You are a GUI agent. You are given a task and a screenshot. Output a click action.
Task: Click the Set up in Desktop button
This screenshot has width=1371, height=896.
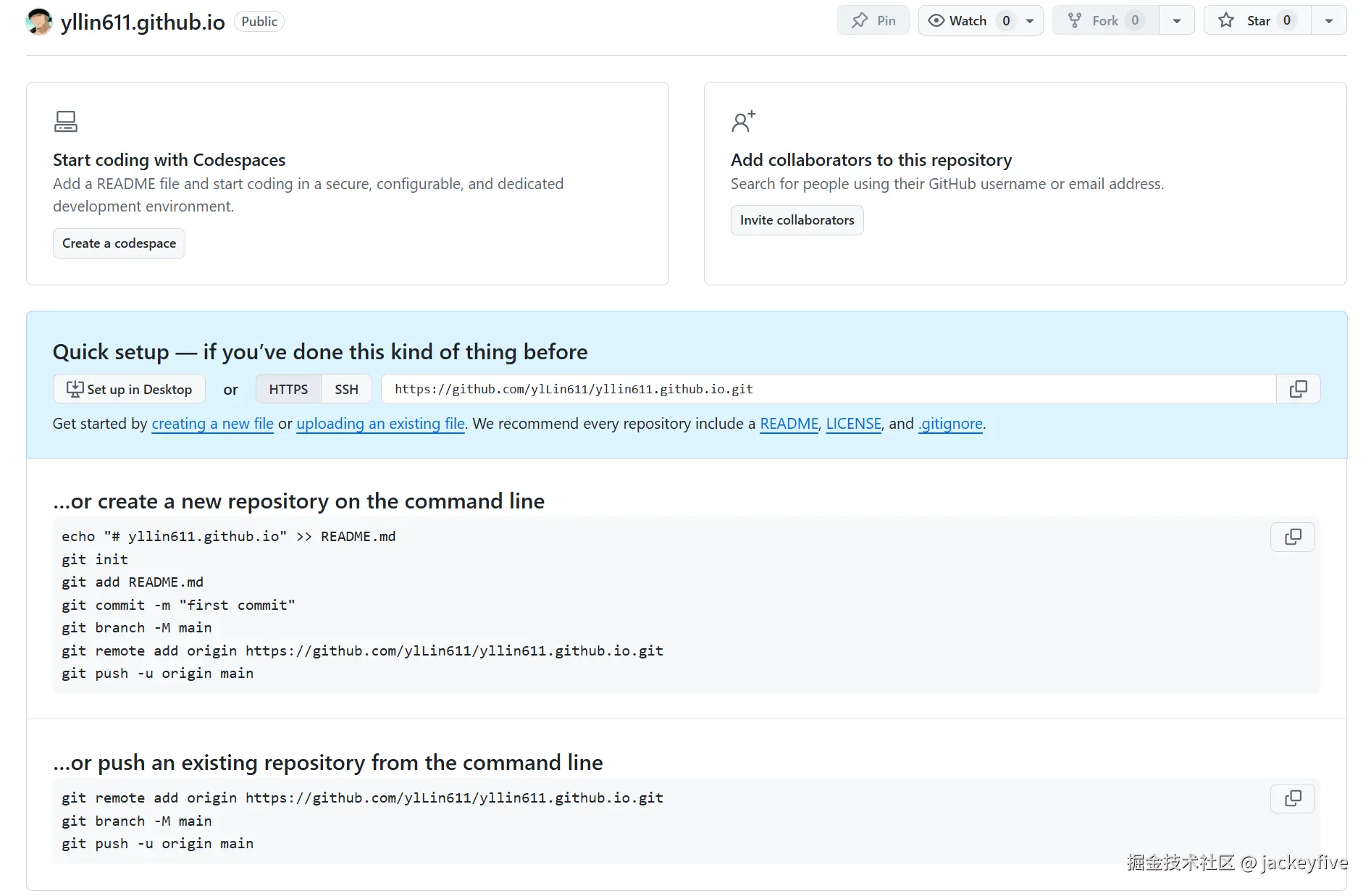tap(129, 389)
